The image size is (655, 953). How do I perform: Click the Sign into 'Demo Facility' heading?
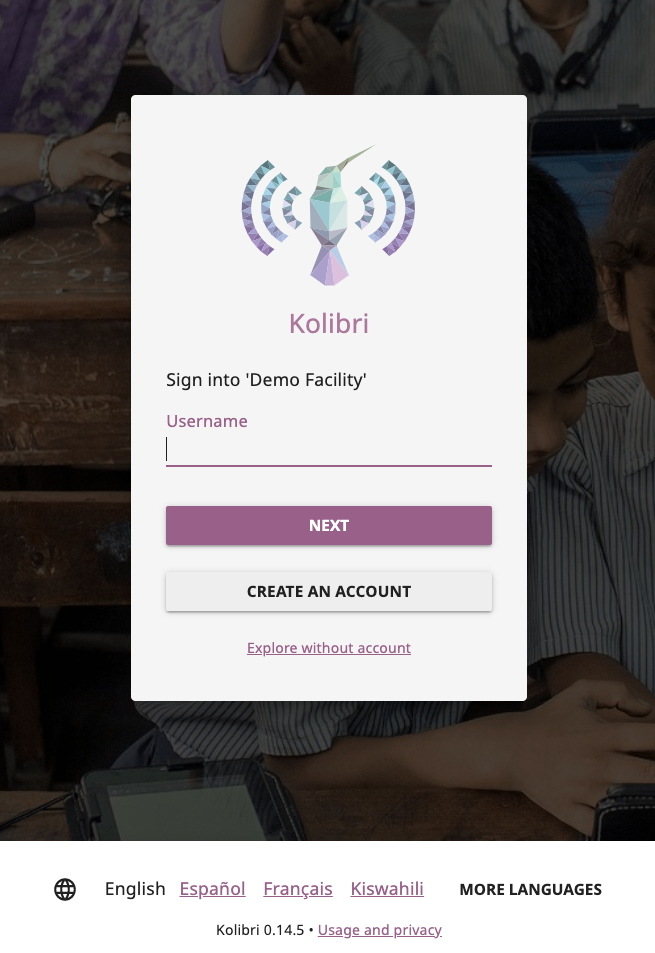point(266,380)
